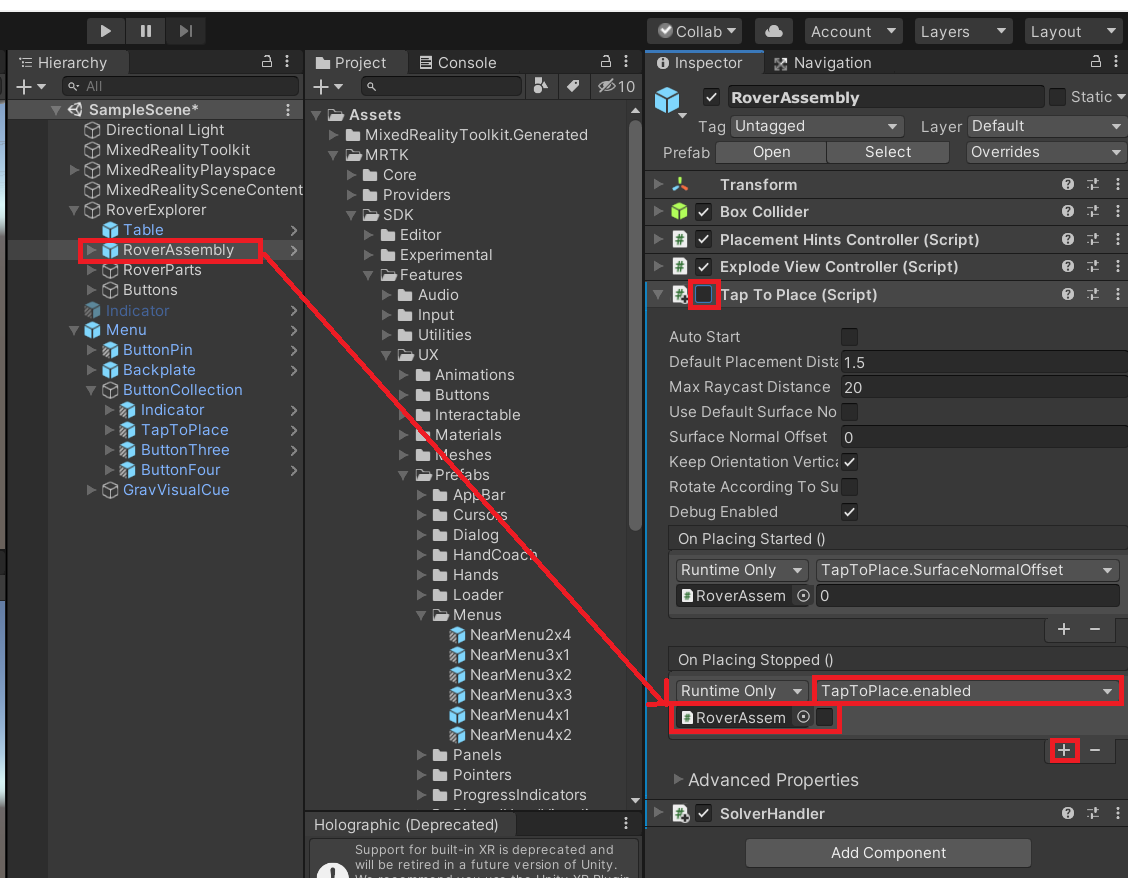Open the Layout dropdown menu
1128x878 pixels.
pyautogui.click(x=1073, y=31)
